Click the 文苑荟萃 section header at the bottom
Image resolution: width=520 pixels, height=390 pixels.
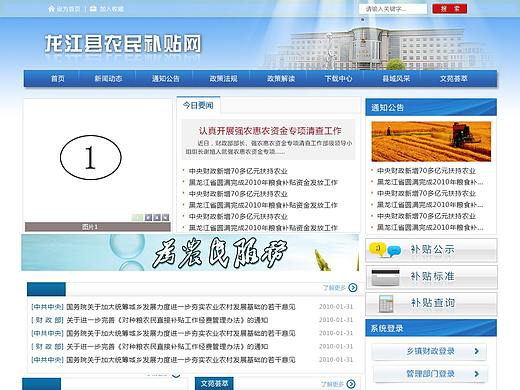click(214, 384)
